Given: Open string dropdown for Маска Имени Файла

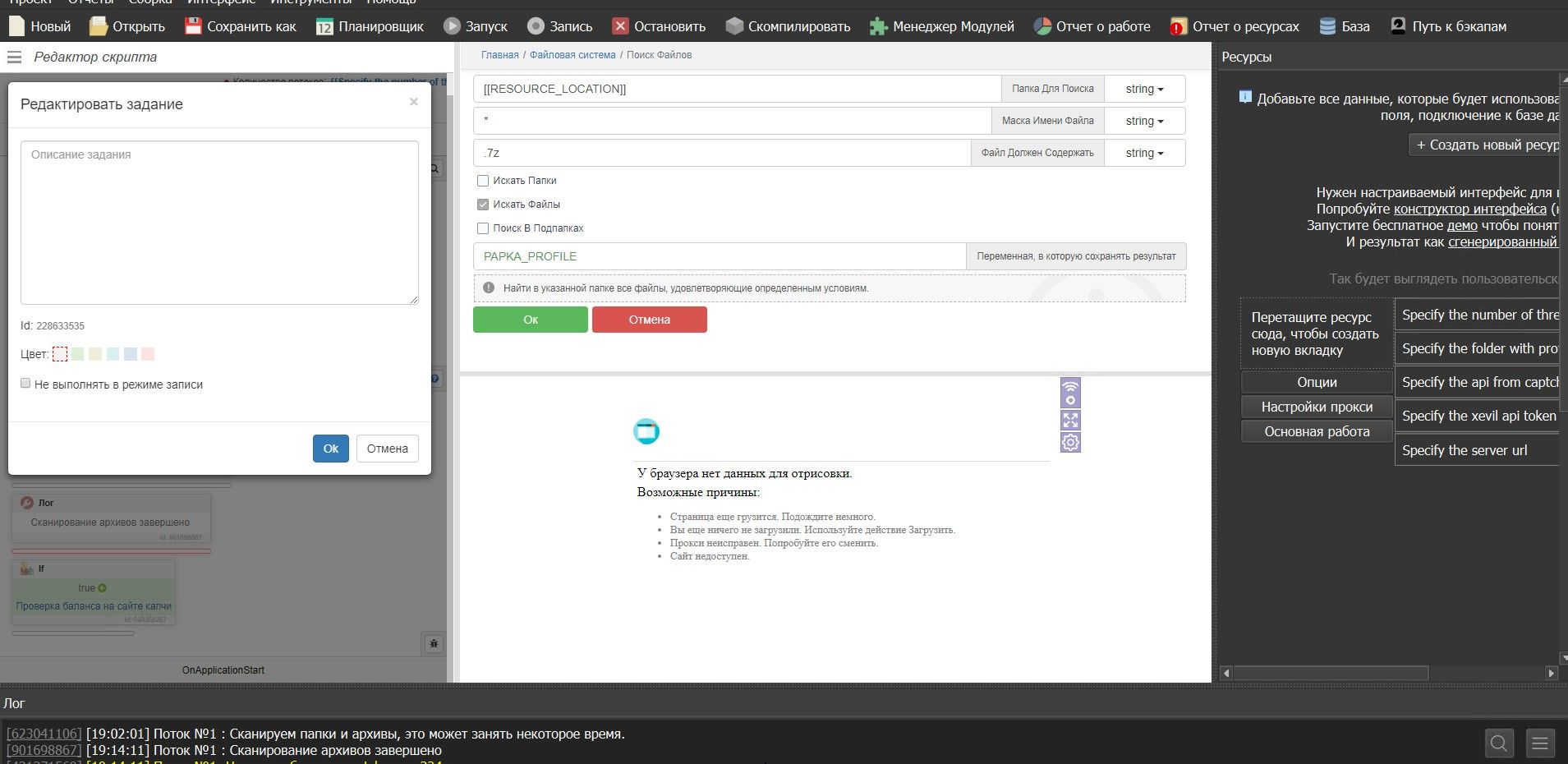Looking at the screenshot, I should pos(1144,121).
